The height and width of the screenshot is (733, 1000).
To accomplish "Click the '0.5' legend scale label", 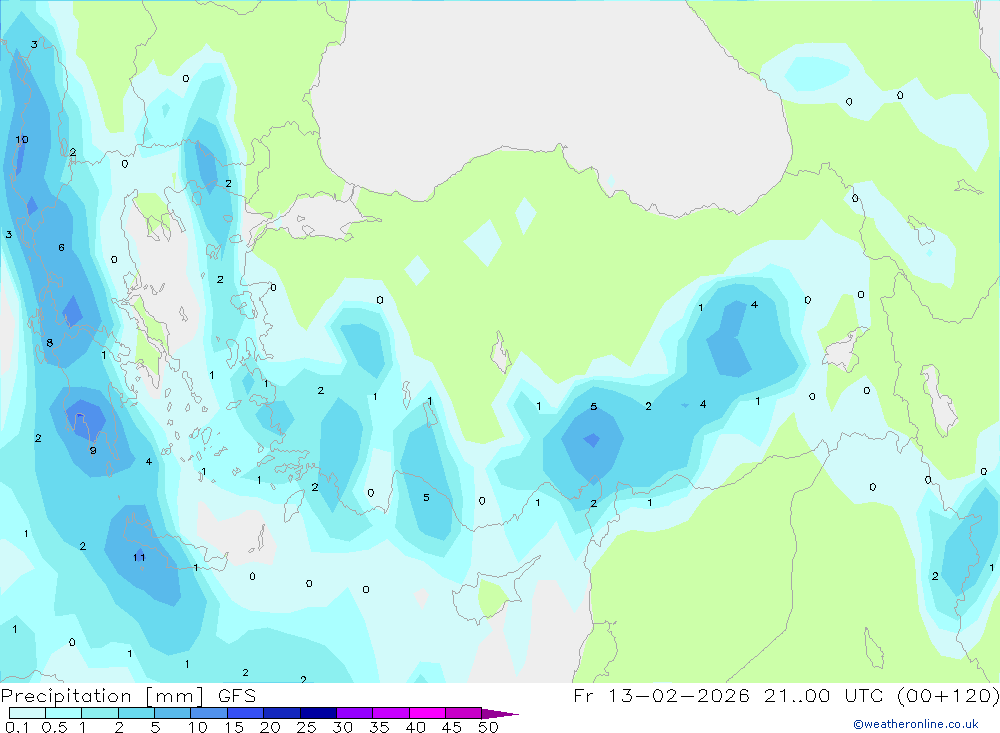I will 54,727.
